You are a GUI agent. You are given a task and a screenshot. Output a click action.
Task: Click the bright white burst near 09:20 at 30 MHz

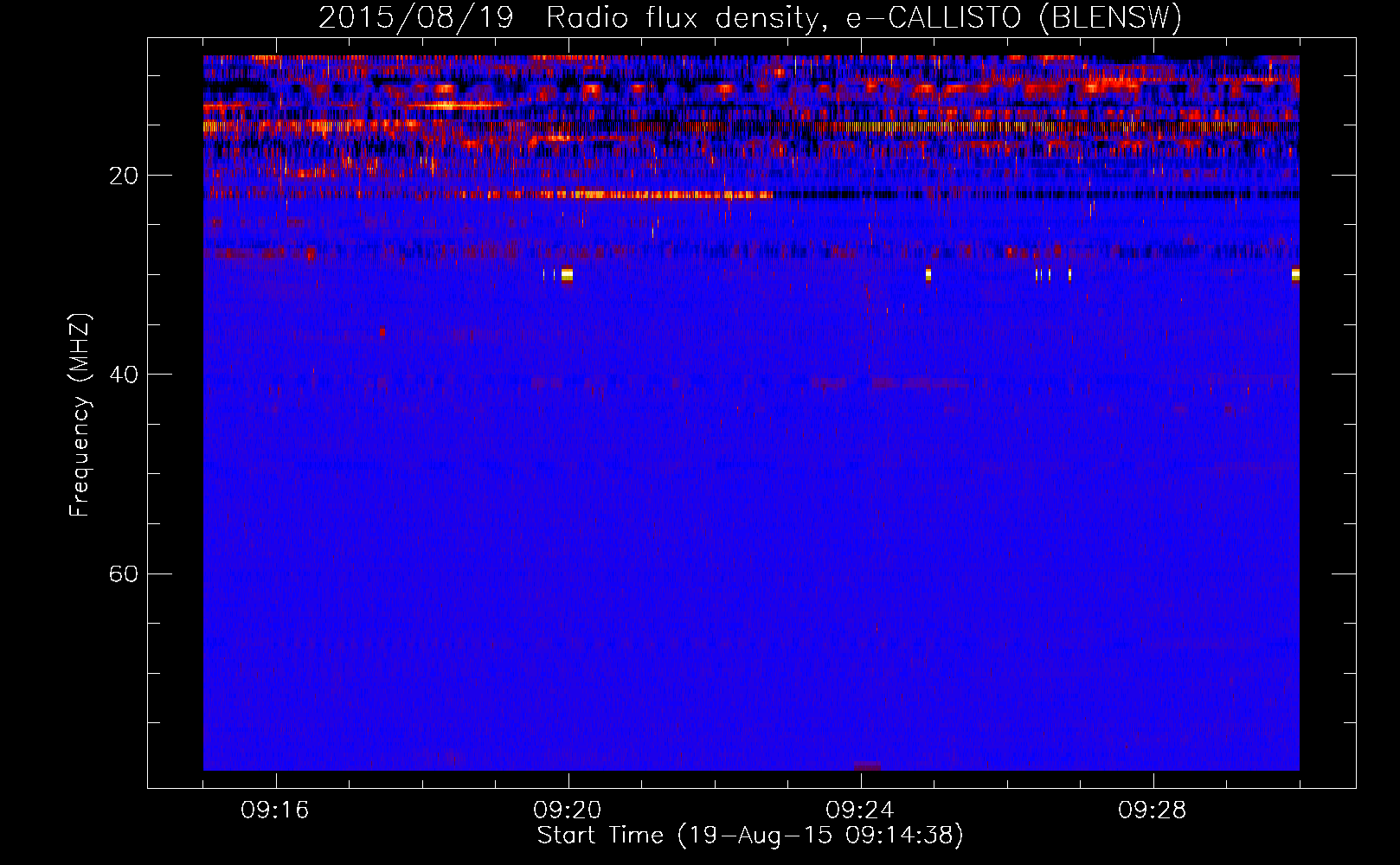[x=567, y=274]
